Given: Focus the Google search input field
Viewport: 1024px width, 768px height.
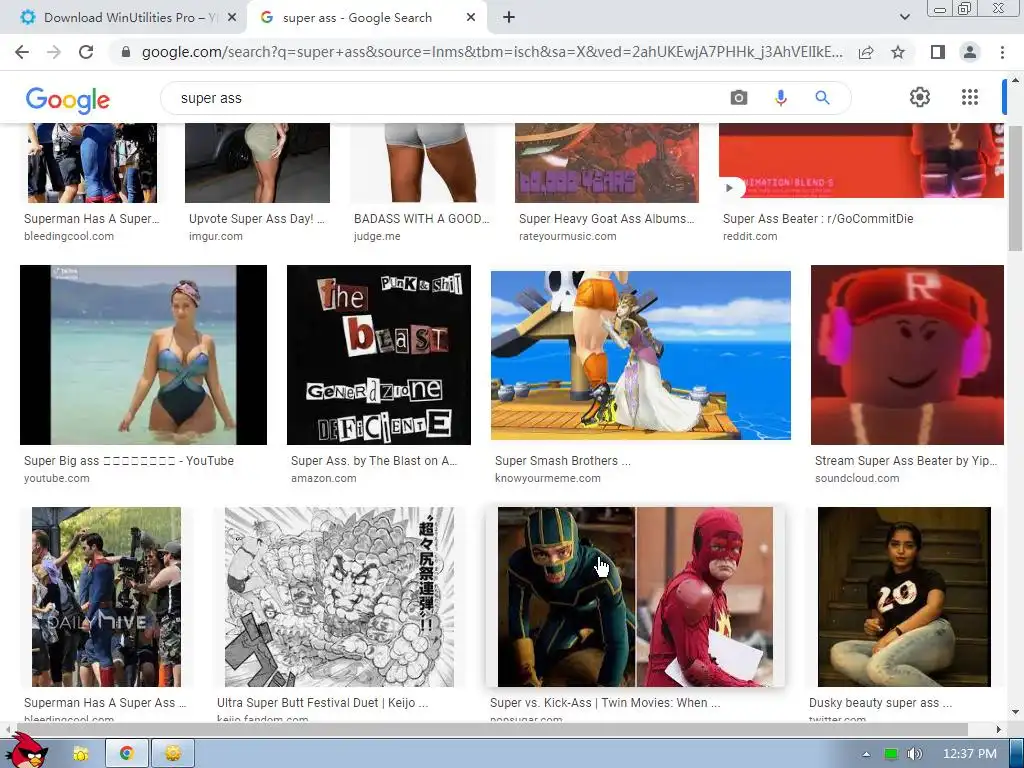Looking at the screenshot, I should pos(451,98).
